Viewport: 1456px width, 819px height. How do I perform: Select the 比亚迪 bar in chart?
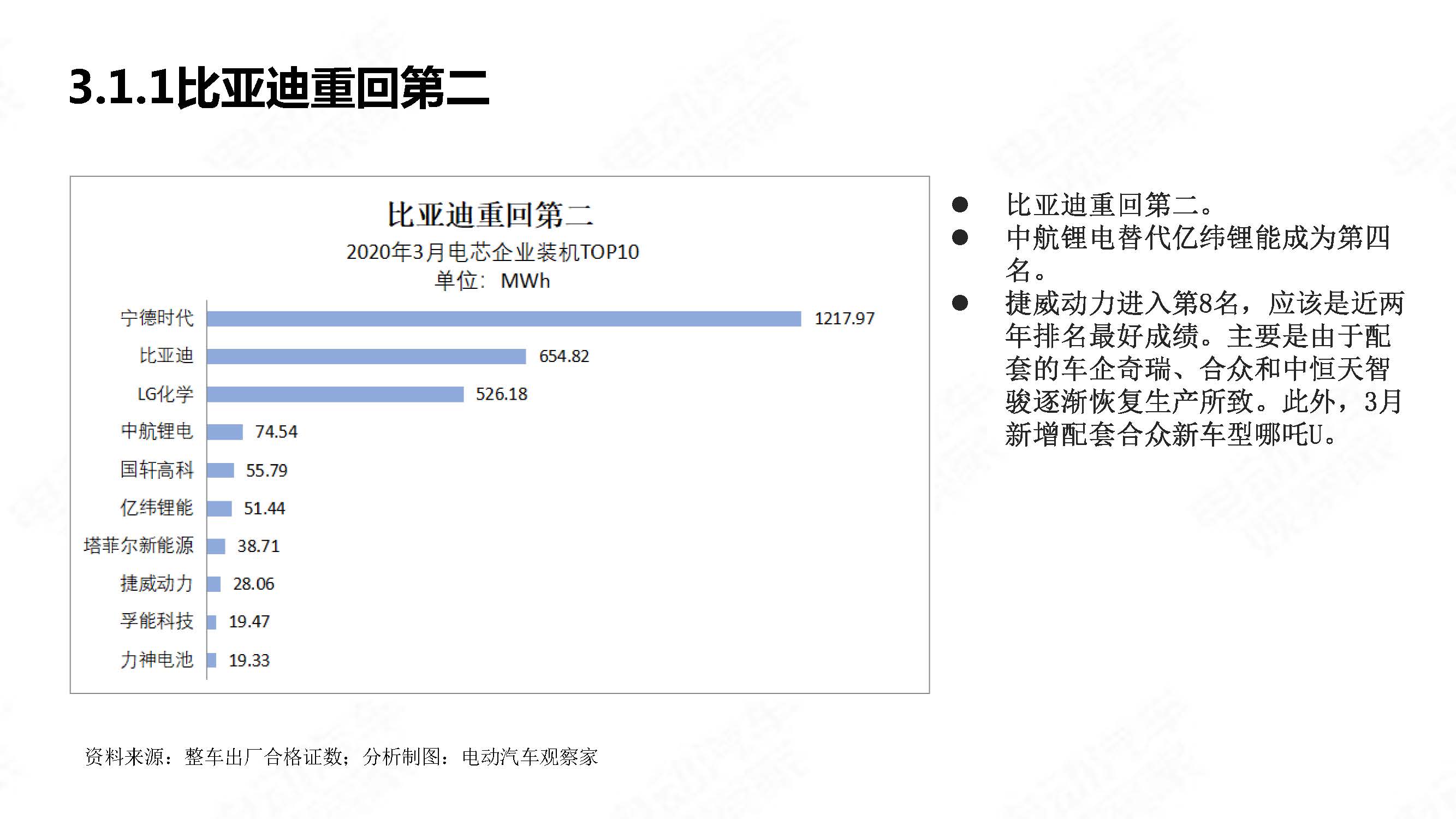pyautogui.click(x=366, y=357)
